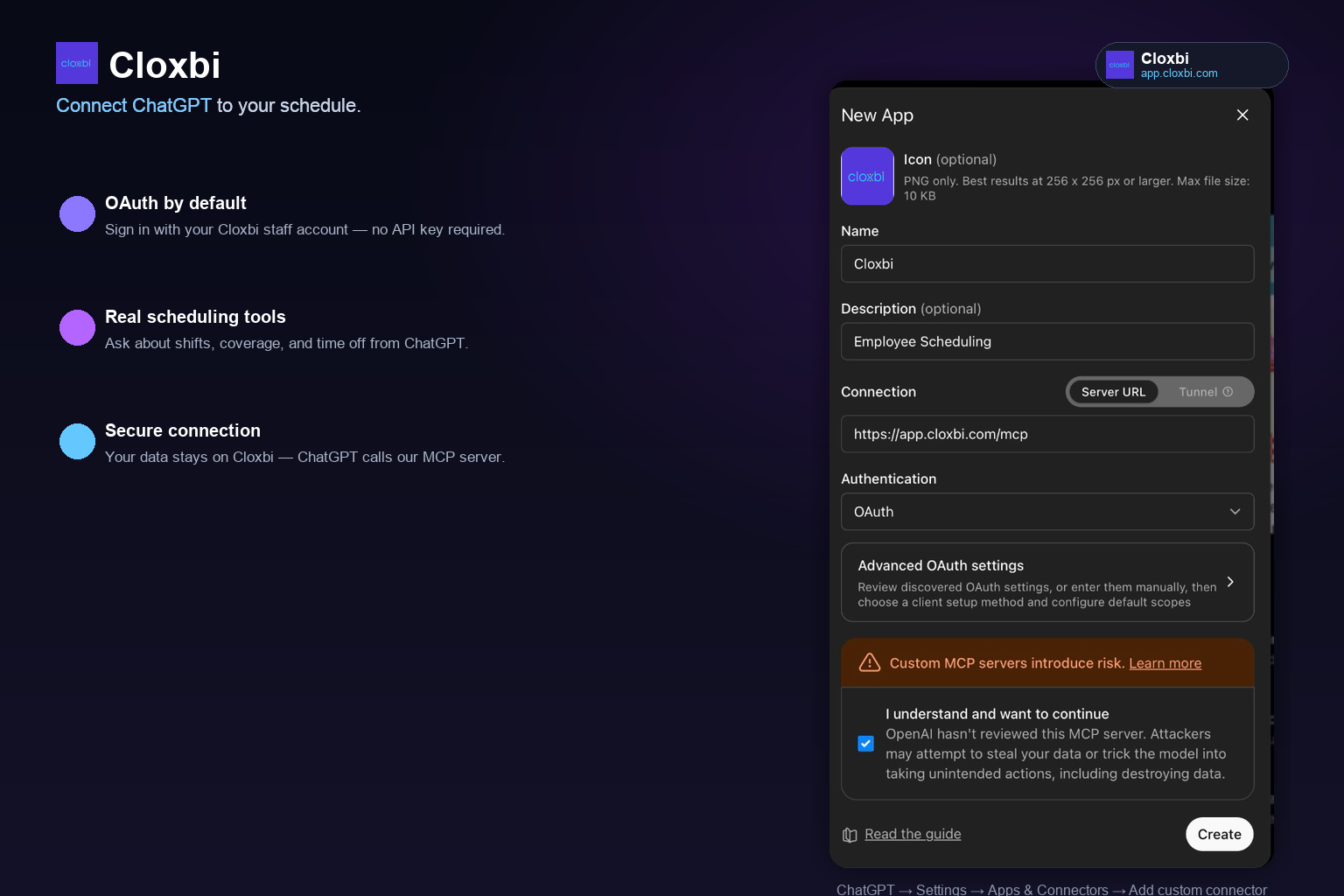1344x896 pixels.
Task: Click the app.cloxbi.com link in badge
Action: [1179, 73]
